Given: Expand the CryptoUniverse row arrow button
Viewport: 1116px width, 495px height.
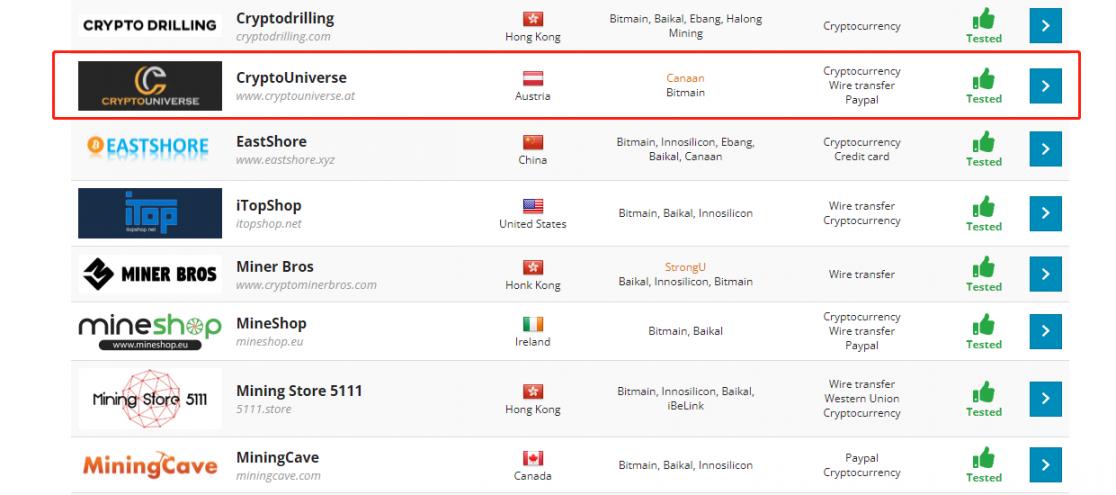Looking at the screenshot, I should pyautogui.click(x=1045, y=86).
